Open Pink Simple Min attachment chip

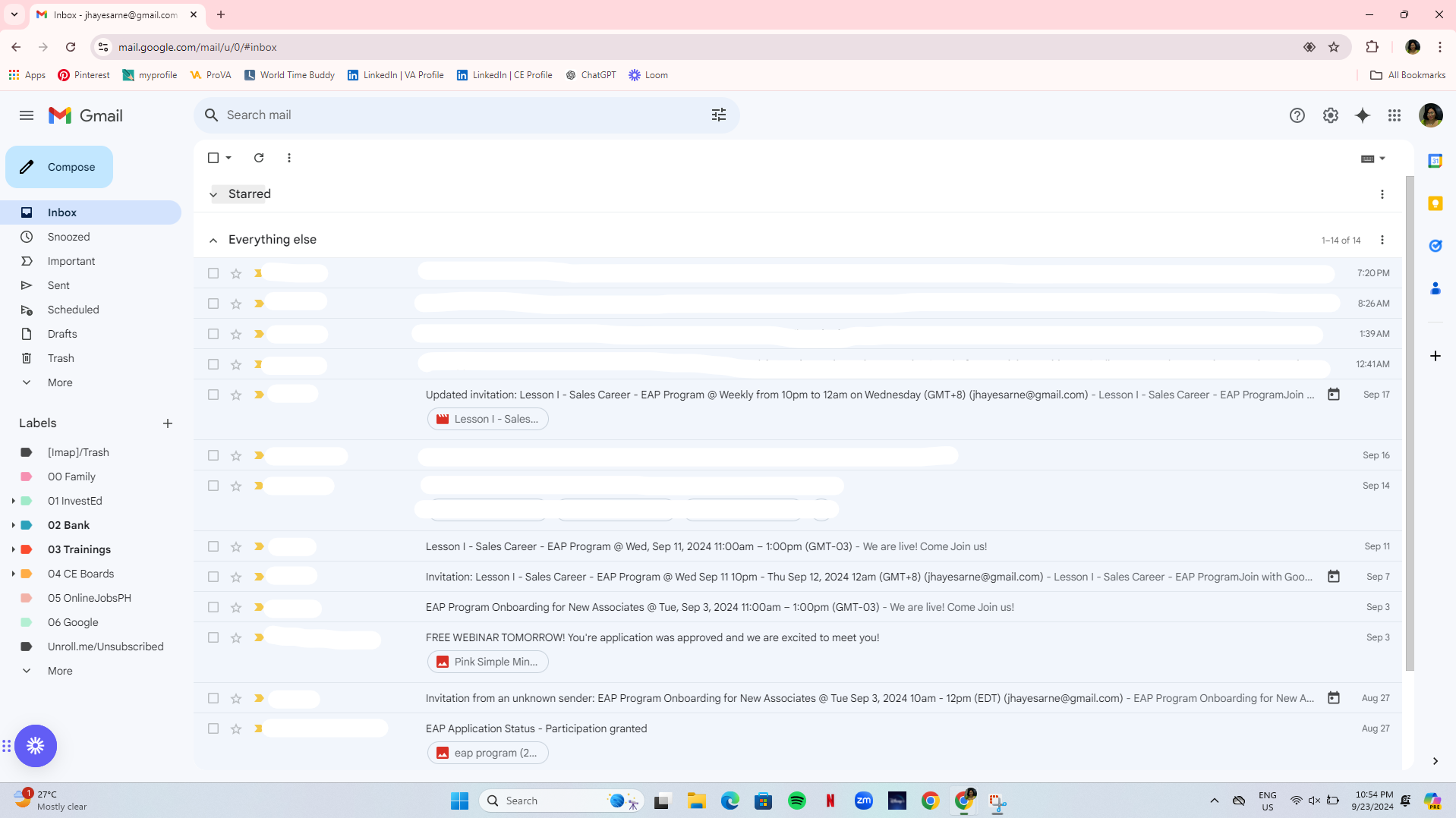487,662
